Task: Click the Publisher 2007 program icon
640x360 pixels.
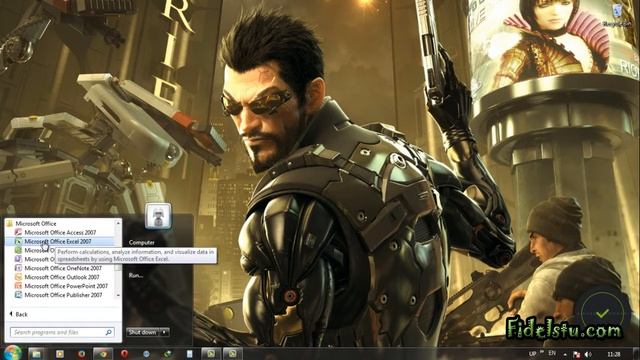Action: [x=18, y=295]
